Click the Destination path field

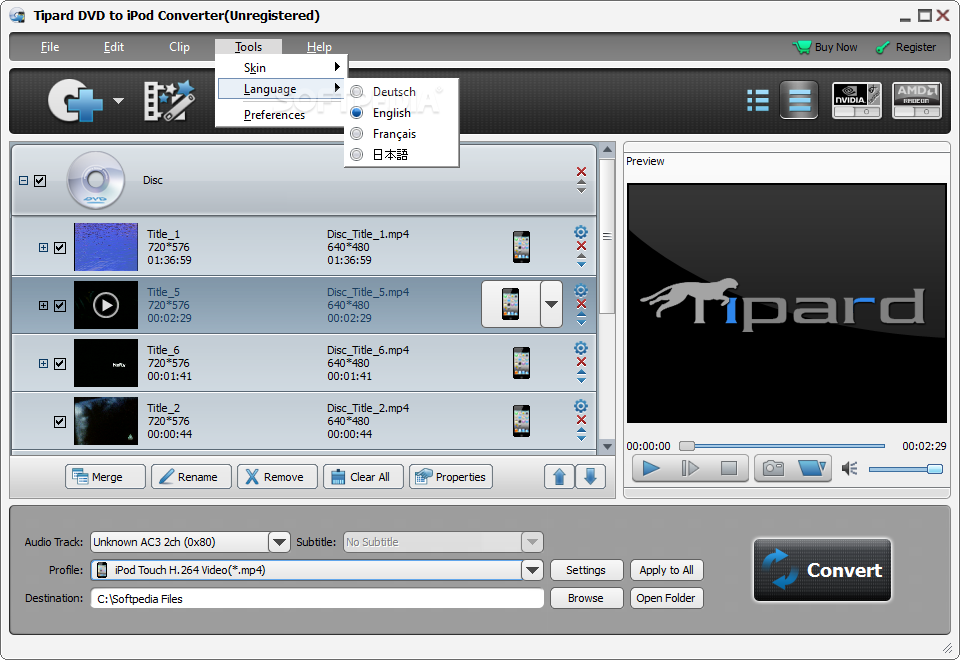pos(317,598)
